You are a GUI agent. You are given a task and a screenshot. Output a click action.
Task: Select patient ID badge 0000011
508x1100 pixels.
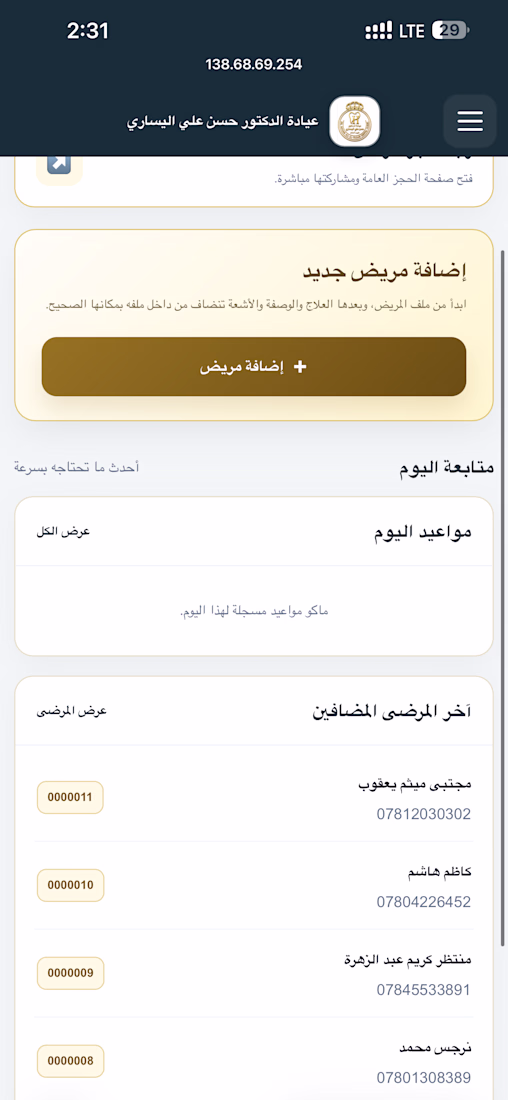70,797
